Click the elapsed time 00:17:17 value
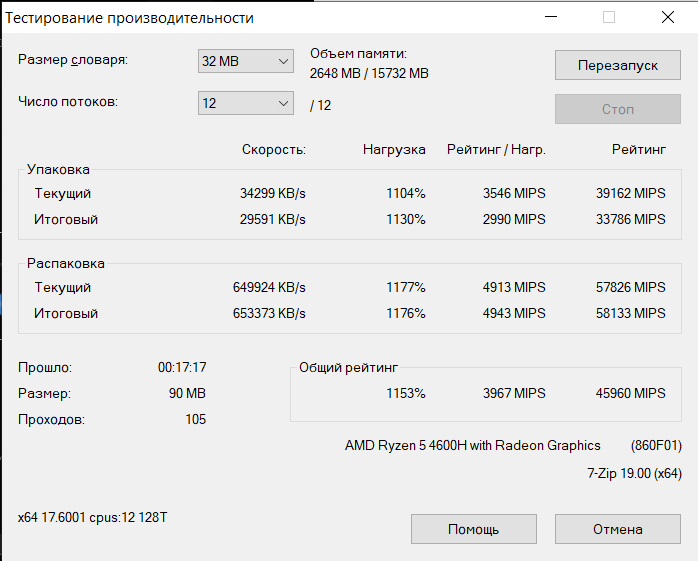The image size is (698, 561). tap(182, 367)
